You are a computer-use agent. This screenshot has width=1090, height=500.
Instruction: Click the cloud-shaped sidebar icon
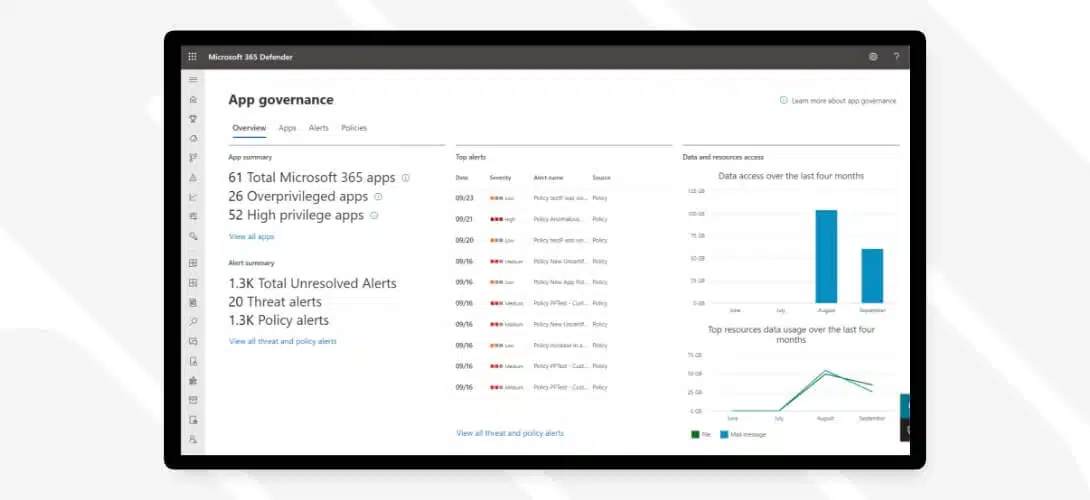pyautogui.click(x=193, y=138)
